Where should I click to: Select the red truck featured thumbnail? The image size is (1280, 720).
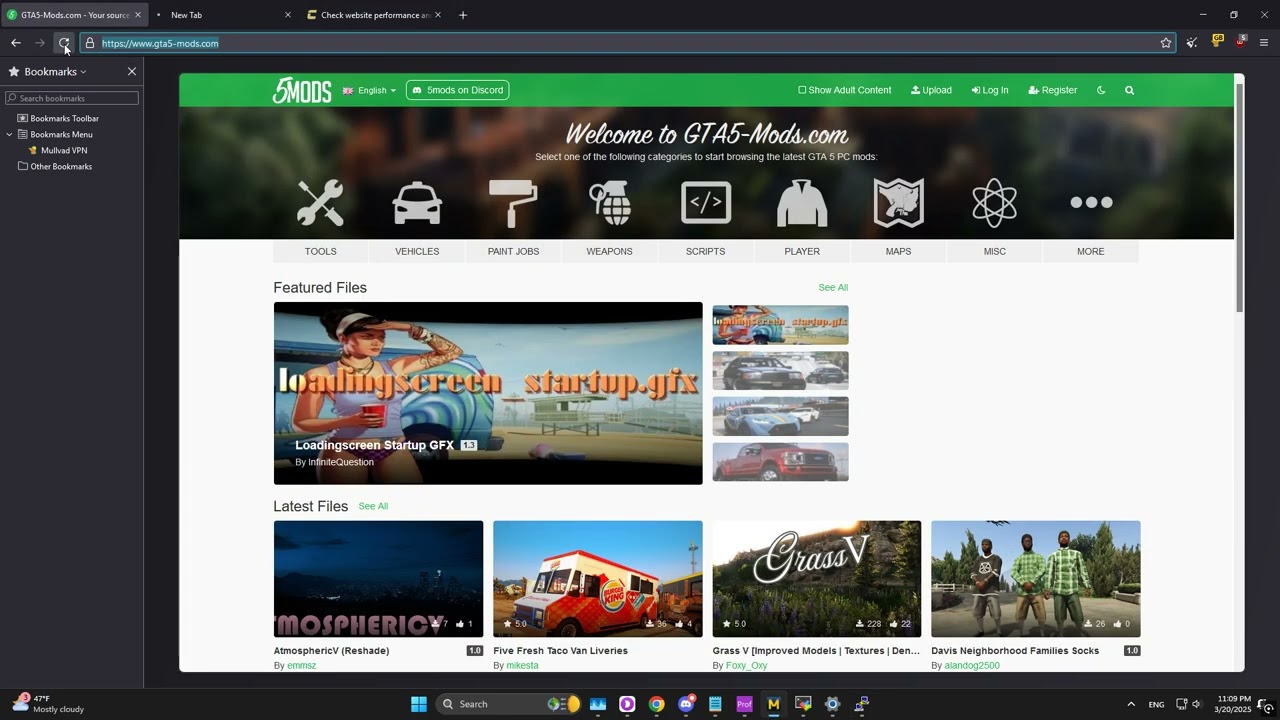tap(780, 462)
